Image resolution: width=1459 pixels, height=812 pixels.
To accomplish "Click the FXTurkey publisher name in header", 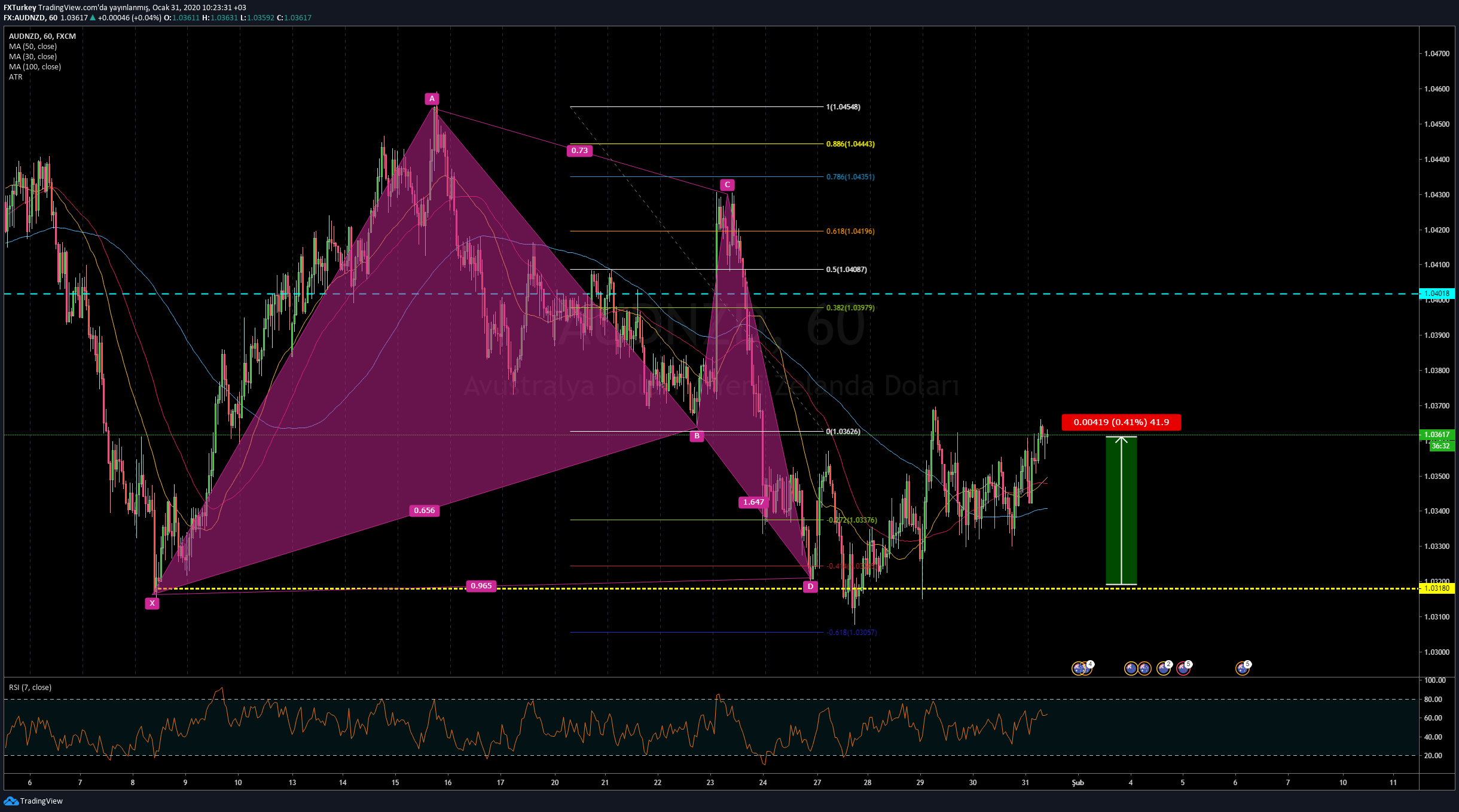I will pos(20,8).
